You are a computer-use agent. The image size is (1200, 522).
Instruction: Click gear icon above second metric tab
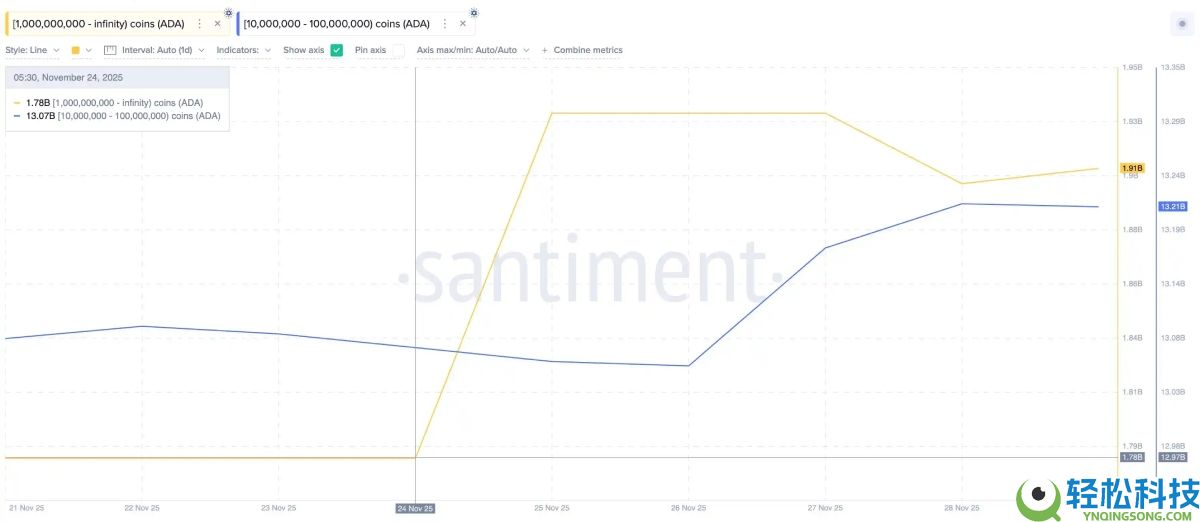point(473,13)
